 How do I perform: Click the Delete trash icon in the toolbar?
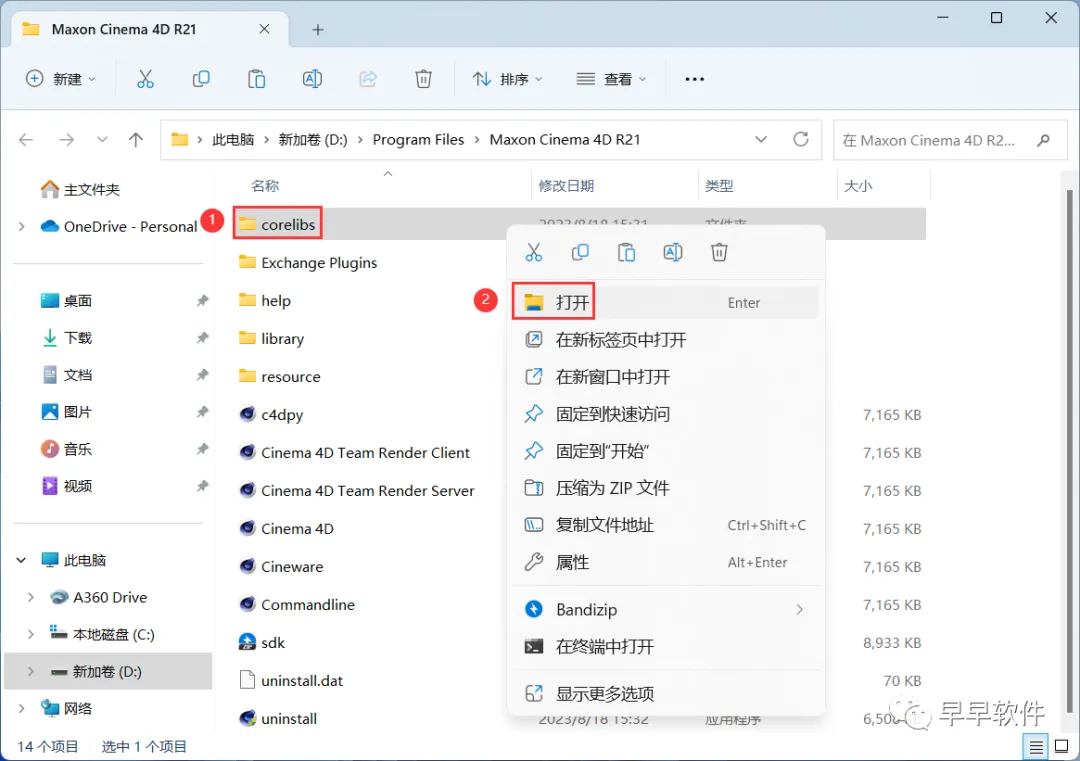424,79
